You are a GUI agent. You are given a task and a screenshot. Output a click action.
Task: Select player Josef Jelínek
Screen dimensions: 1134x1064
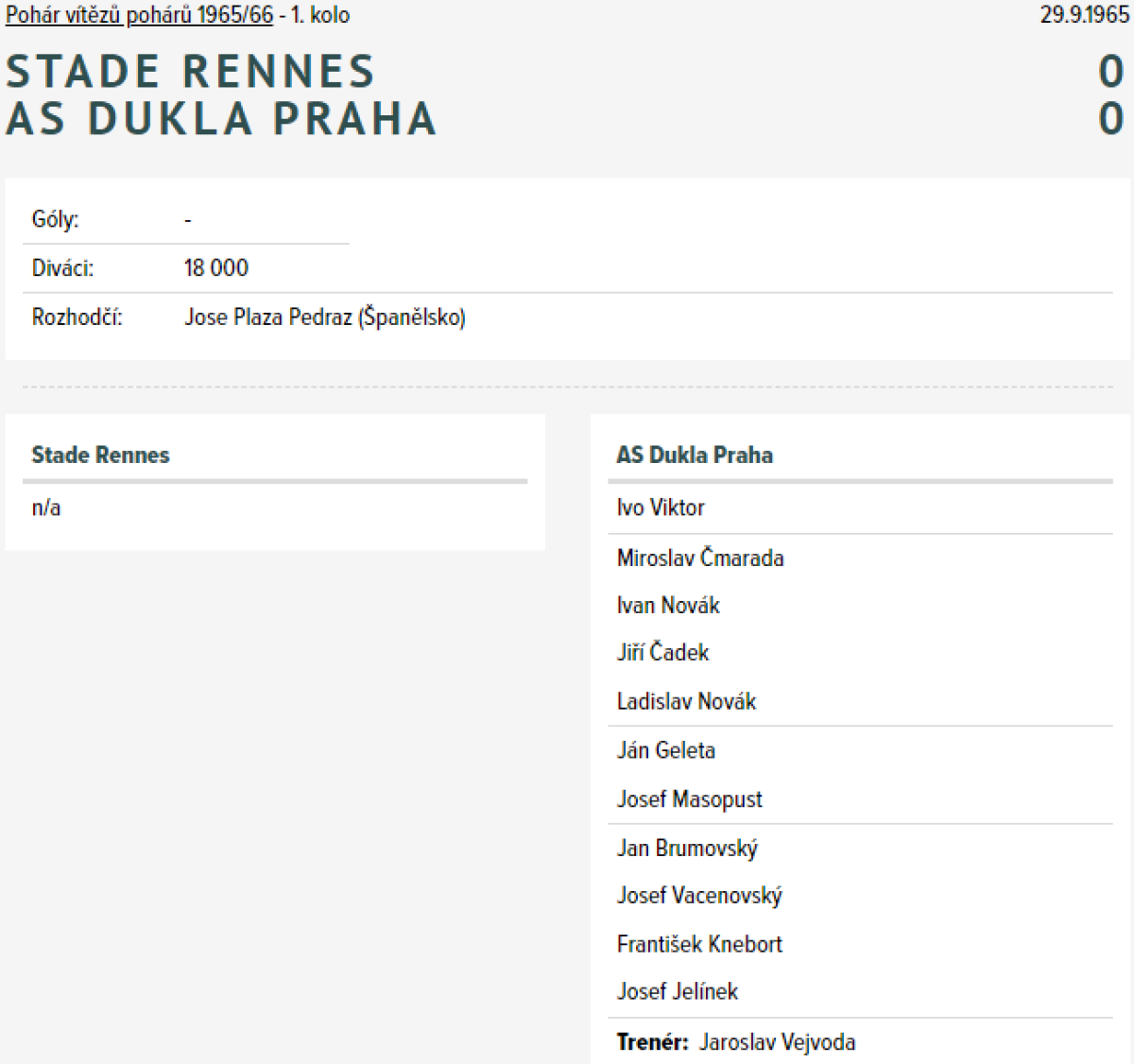click(x=678, y=991)
